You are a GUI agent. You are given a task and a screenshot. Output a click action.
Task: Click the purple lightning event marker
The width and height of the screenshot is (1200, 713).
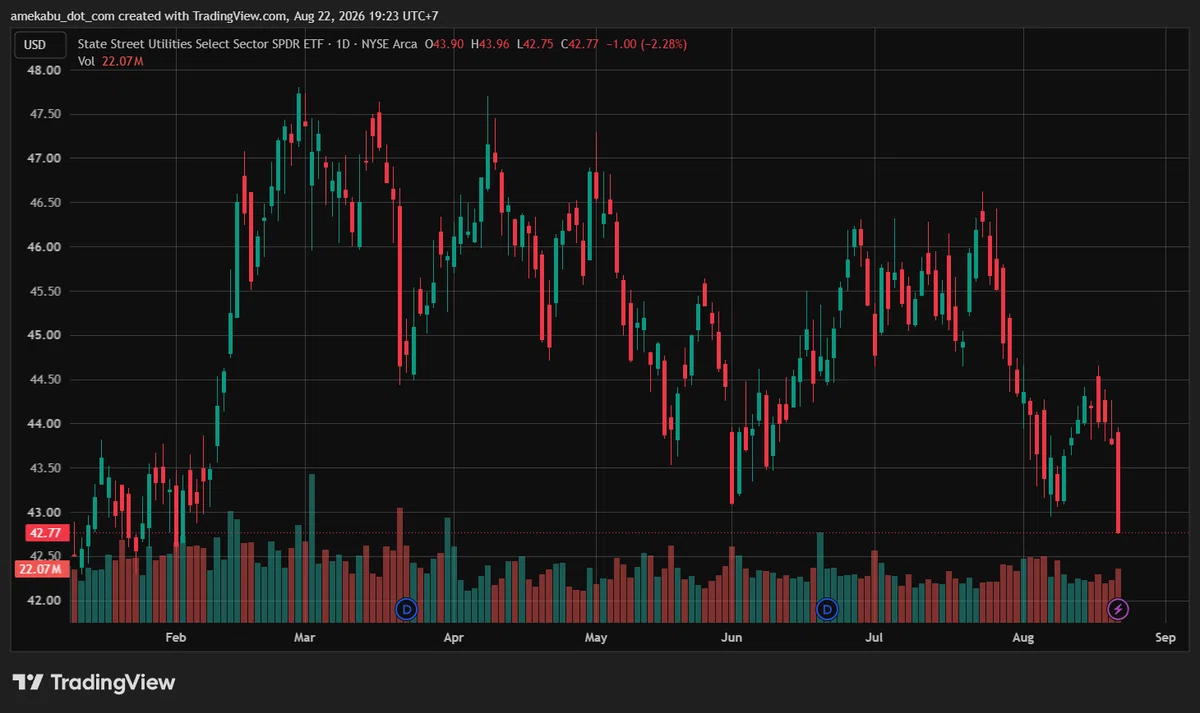[1119, 608]
